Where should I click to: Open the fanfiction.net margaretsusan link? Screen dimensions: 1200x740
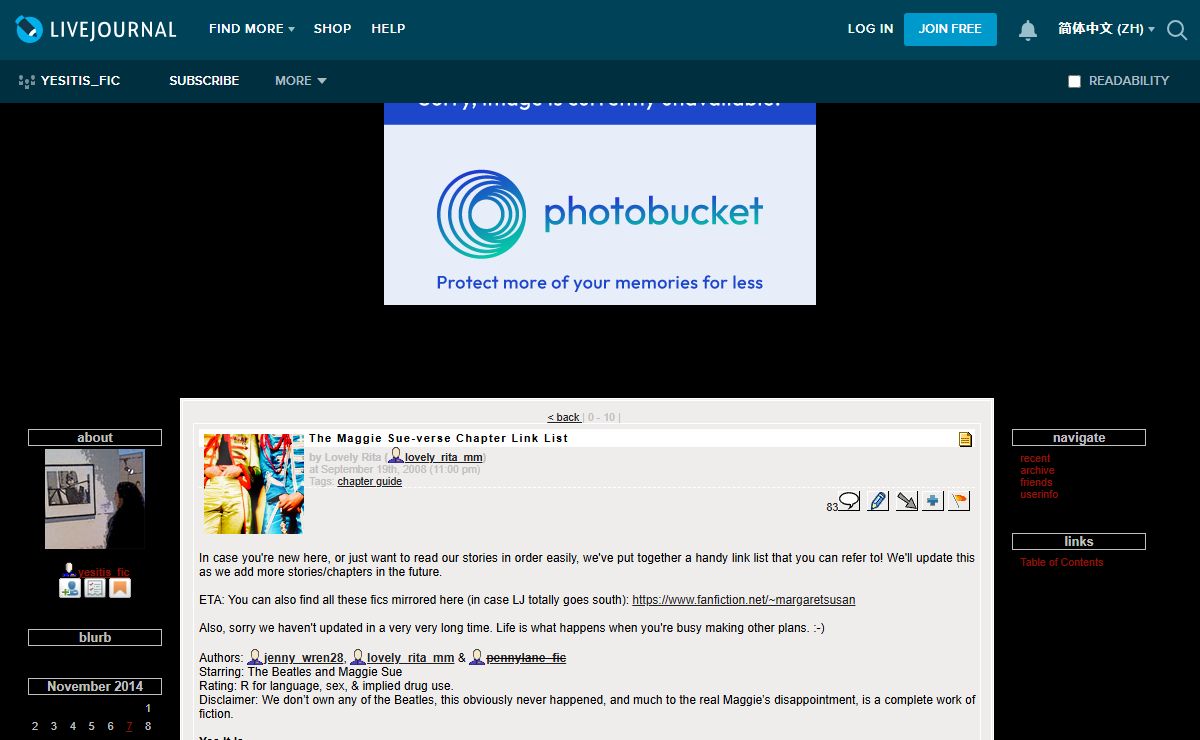point(743,600)
